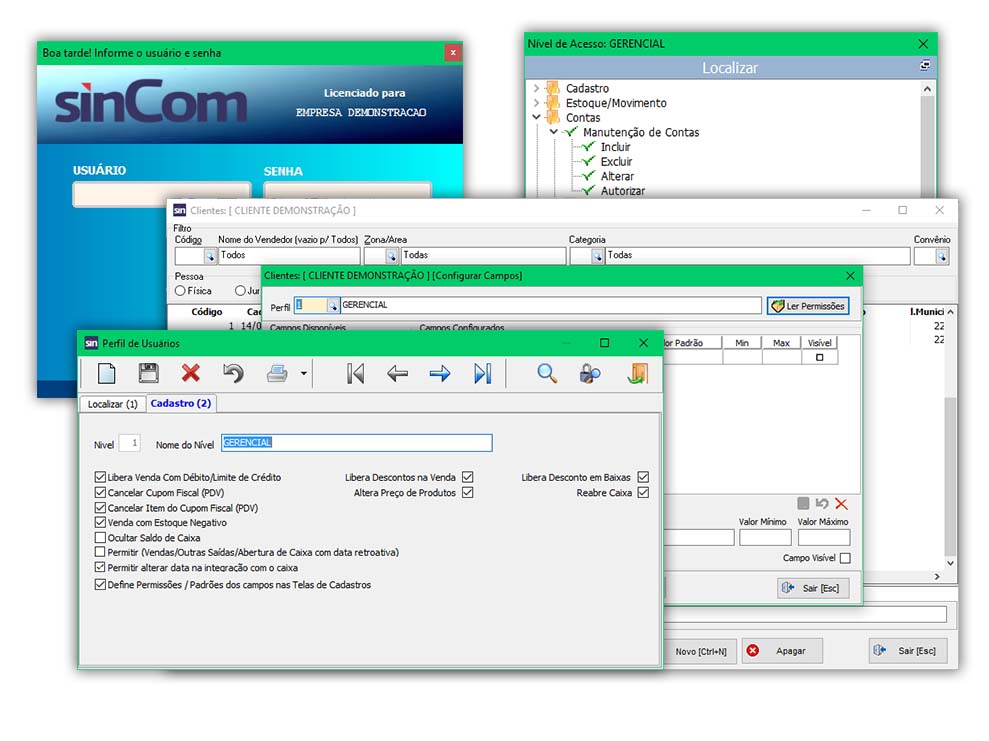Click Apagar button in Clientes window
This screenshot has width=989, height=741.
tap(782, 651)
